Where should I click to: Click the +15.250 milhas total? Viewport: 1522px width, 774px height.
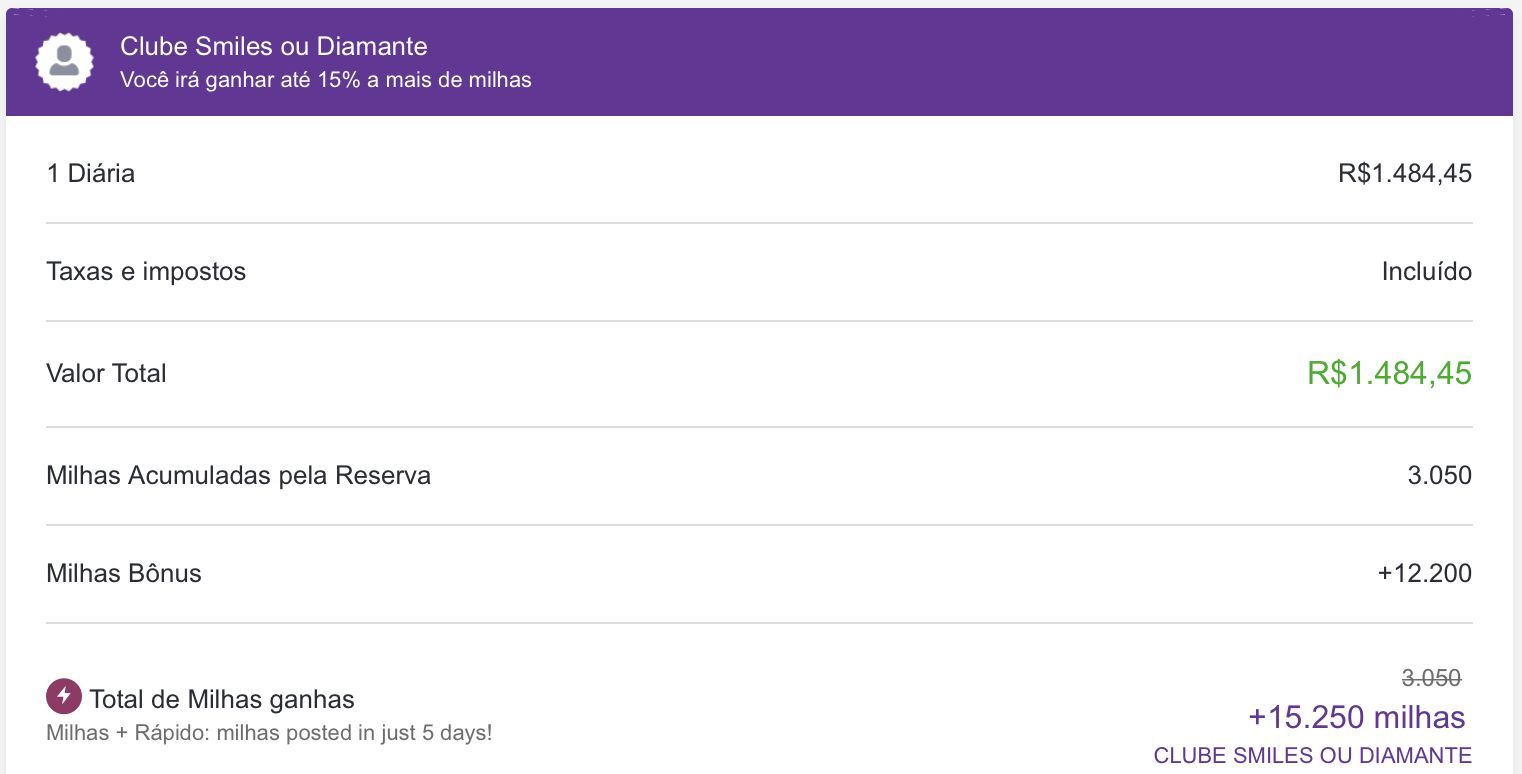coord(1357,717)
